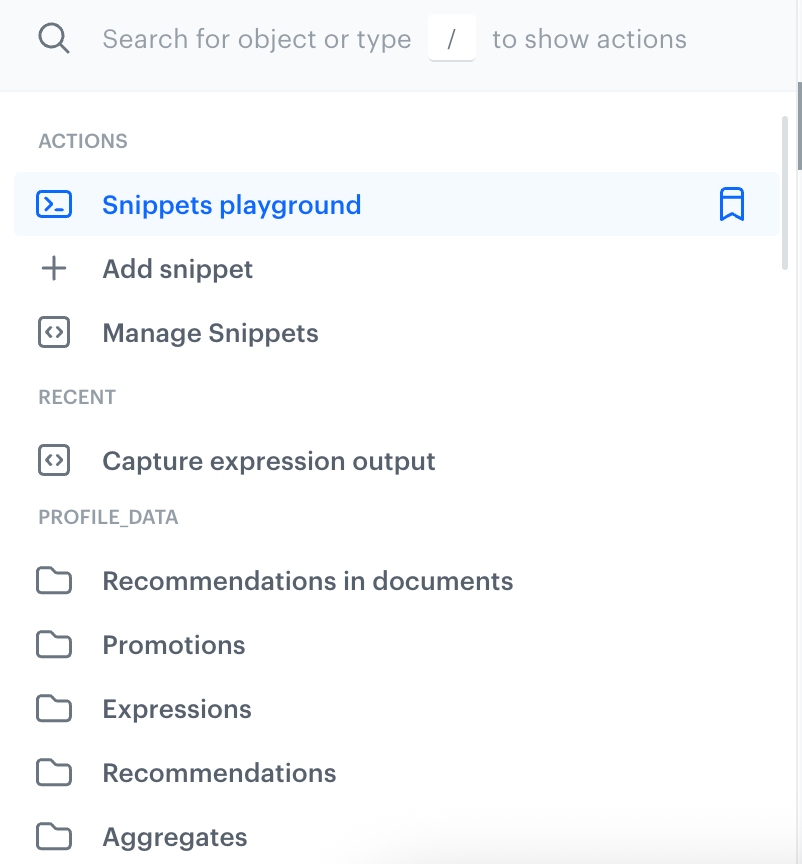The image size is (802, 864).
Task: Launch the Snippets playground action
Action: point(231,204)
